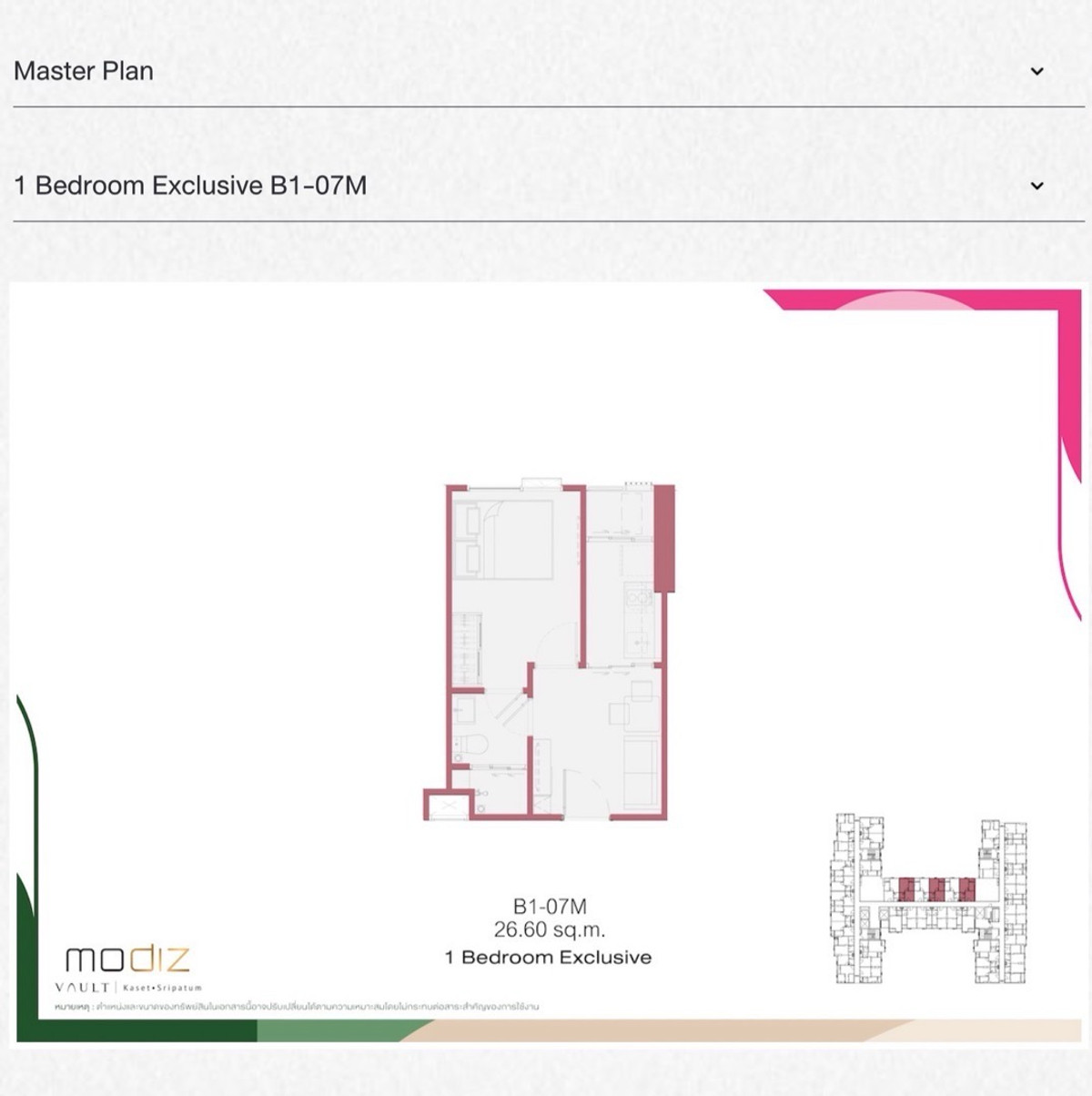Viewport: 1092px width, 1096px height.
Task: Click the B1-07M unit label text
Action: tap(549, 906)
